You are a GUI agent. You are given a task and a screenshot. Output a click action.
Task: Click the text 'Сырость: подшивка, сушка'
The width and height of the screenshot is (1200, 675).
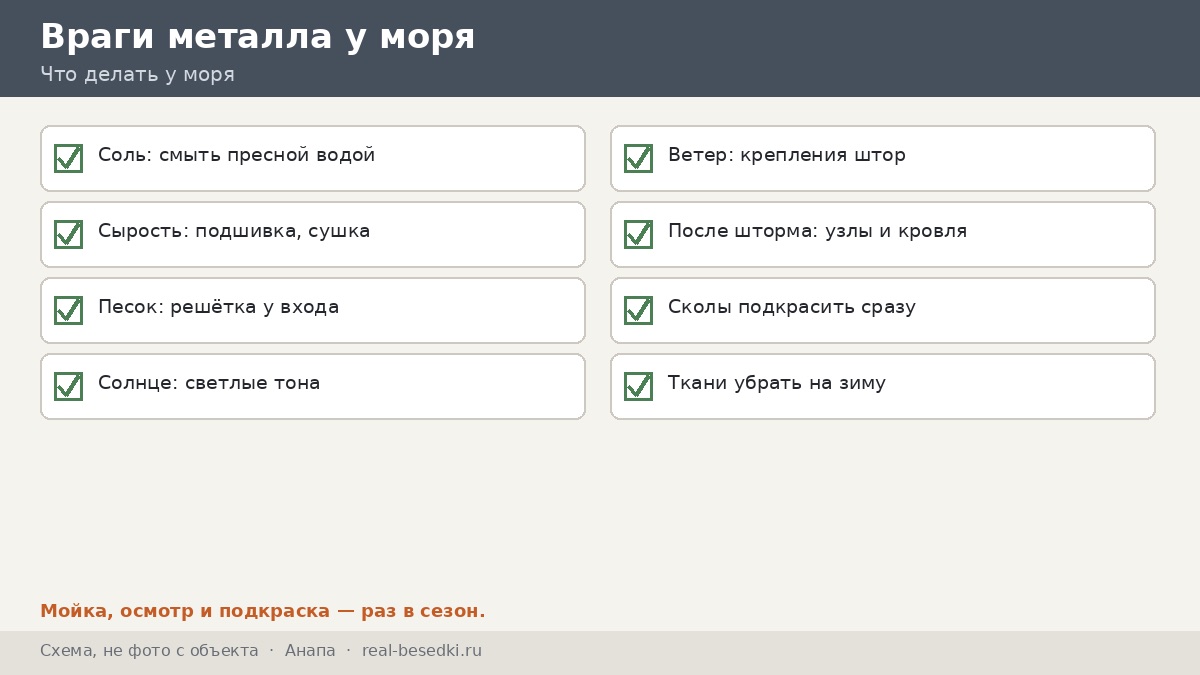234,232
